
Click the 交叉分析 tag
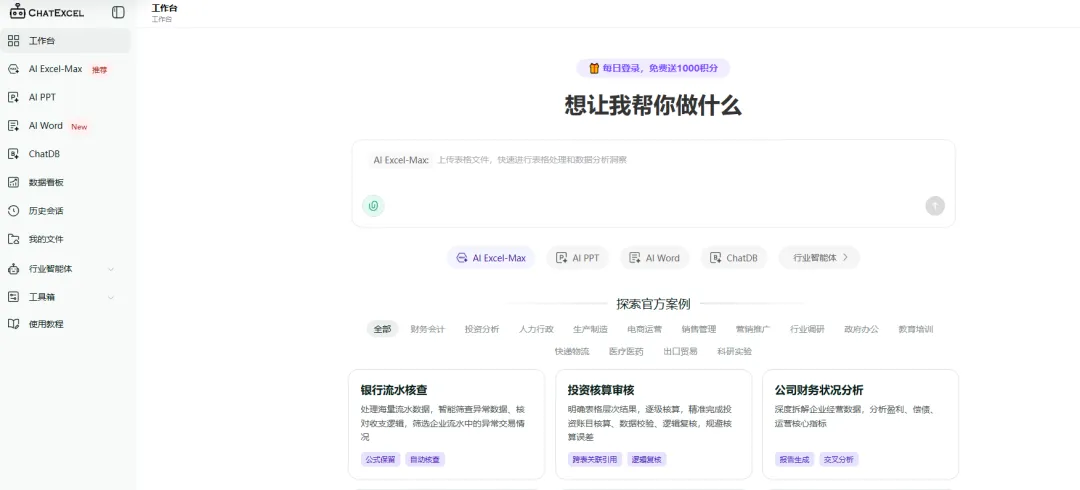839,459
